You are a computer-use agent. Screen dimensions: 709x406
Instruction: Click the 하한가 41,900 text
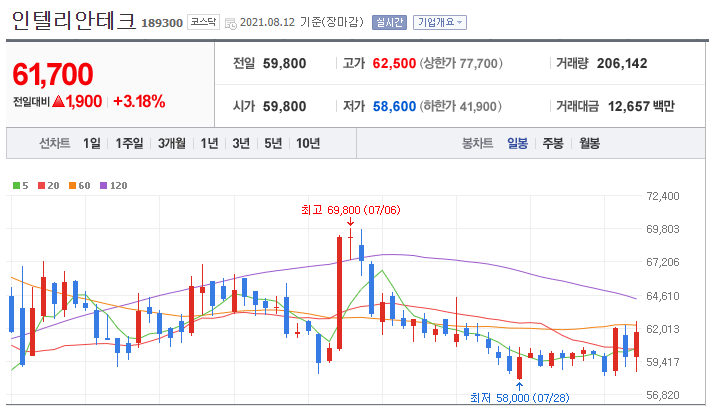461,106
